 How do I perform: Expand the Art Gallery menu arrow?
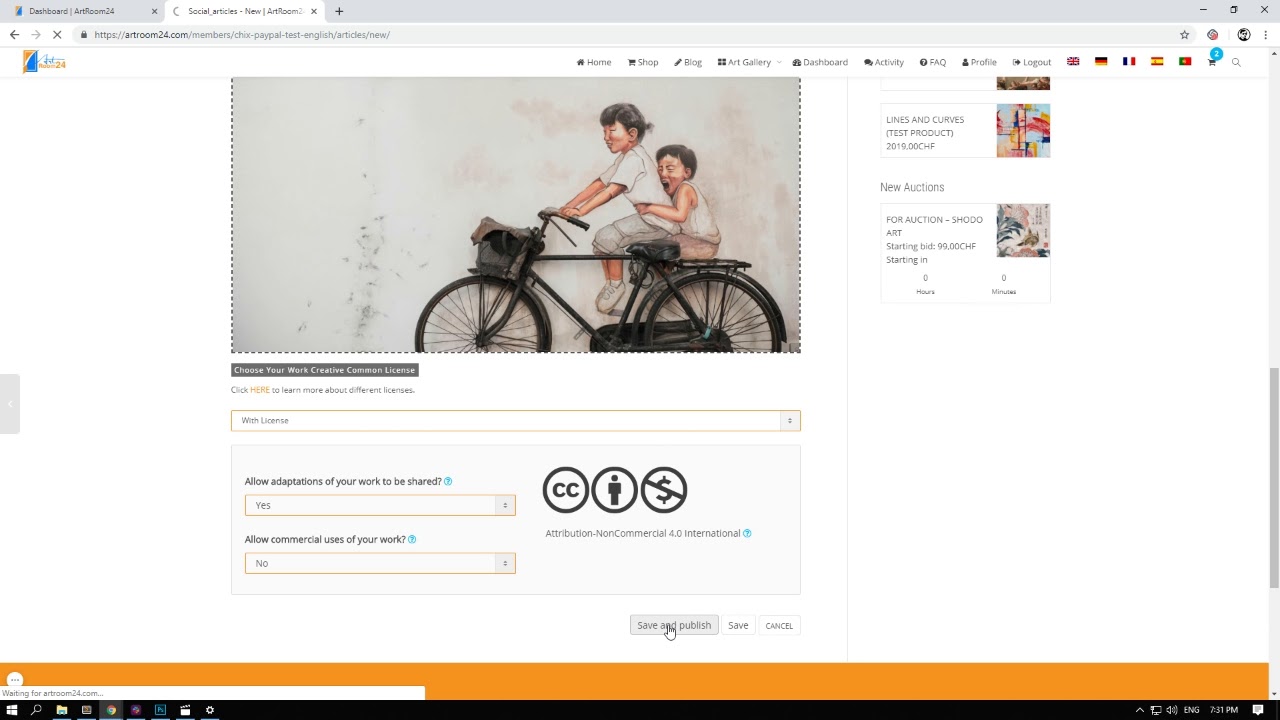tap(779, 62)
